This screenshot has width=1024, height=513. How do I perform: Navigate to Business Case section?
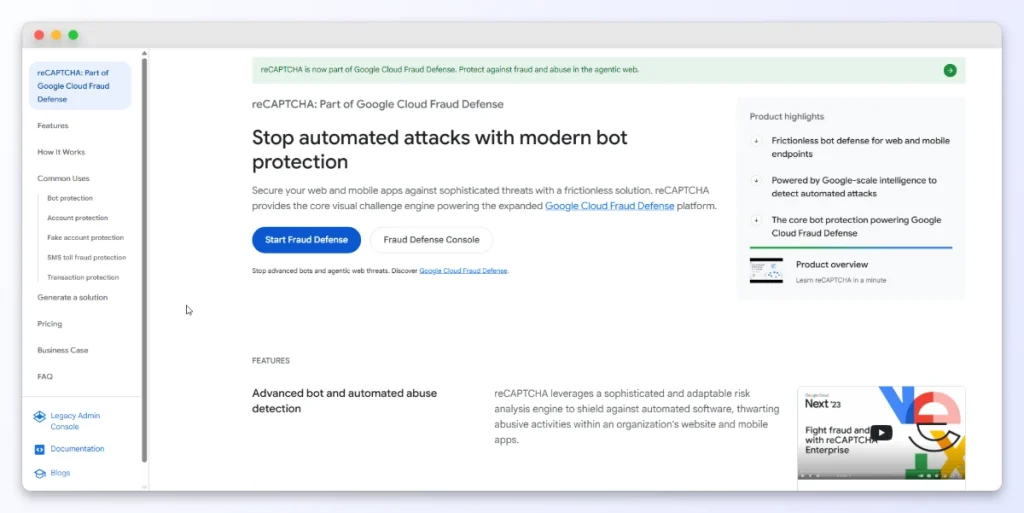[x=63, y=350]
